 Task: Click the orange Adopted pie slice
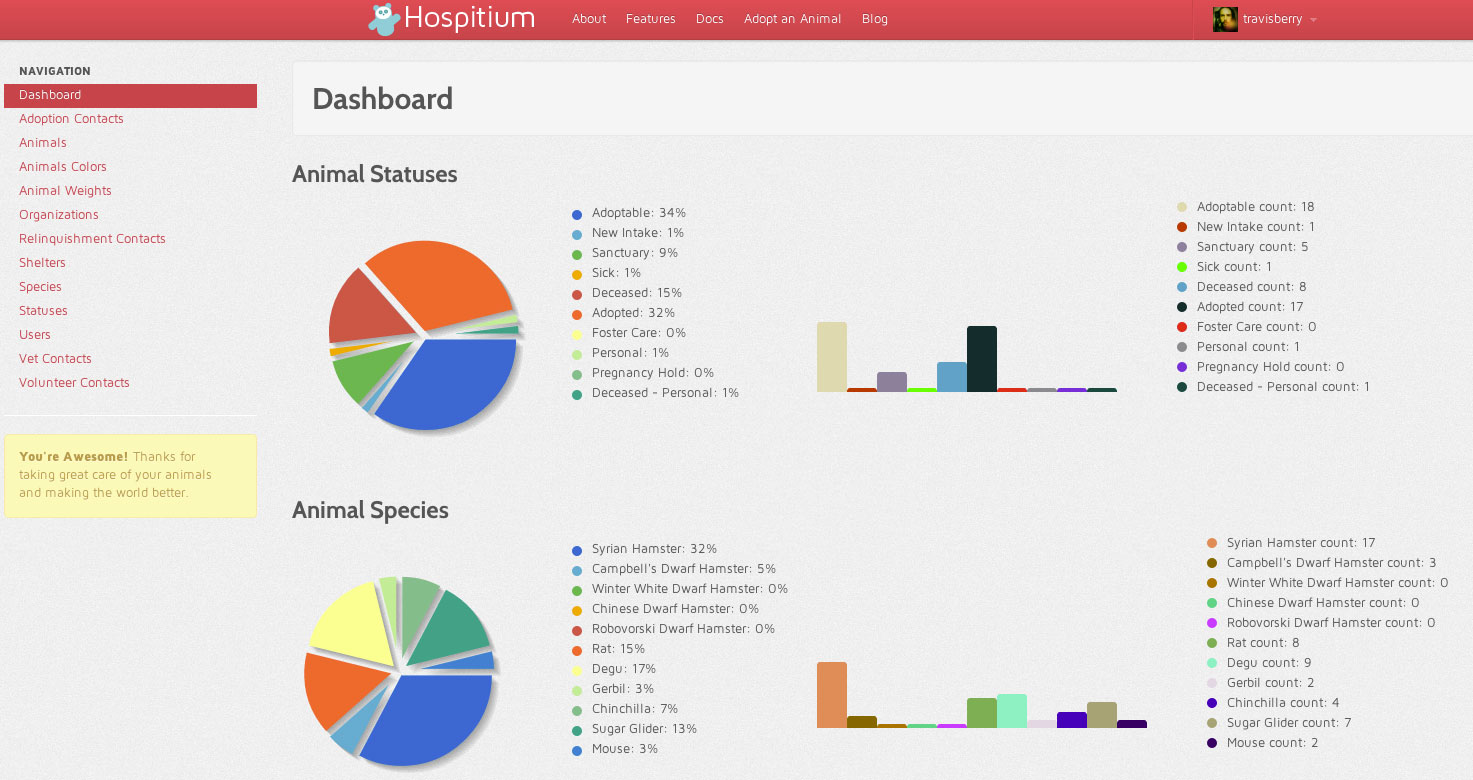438,283
